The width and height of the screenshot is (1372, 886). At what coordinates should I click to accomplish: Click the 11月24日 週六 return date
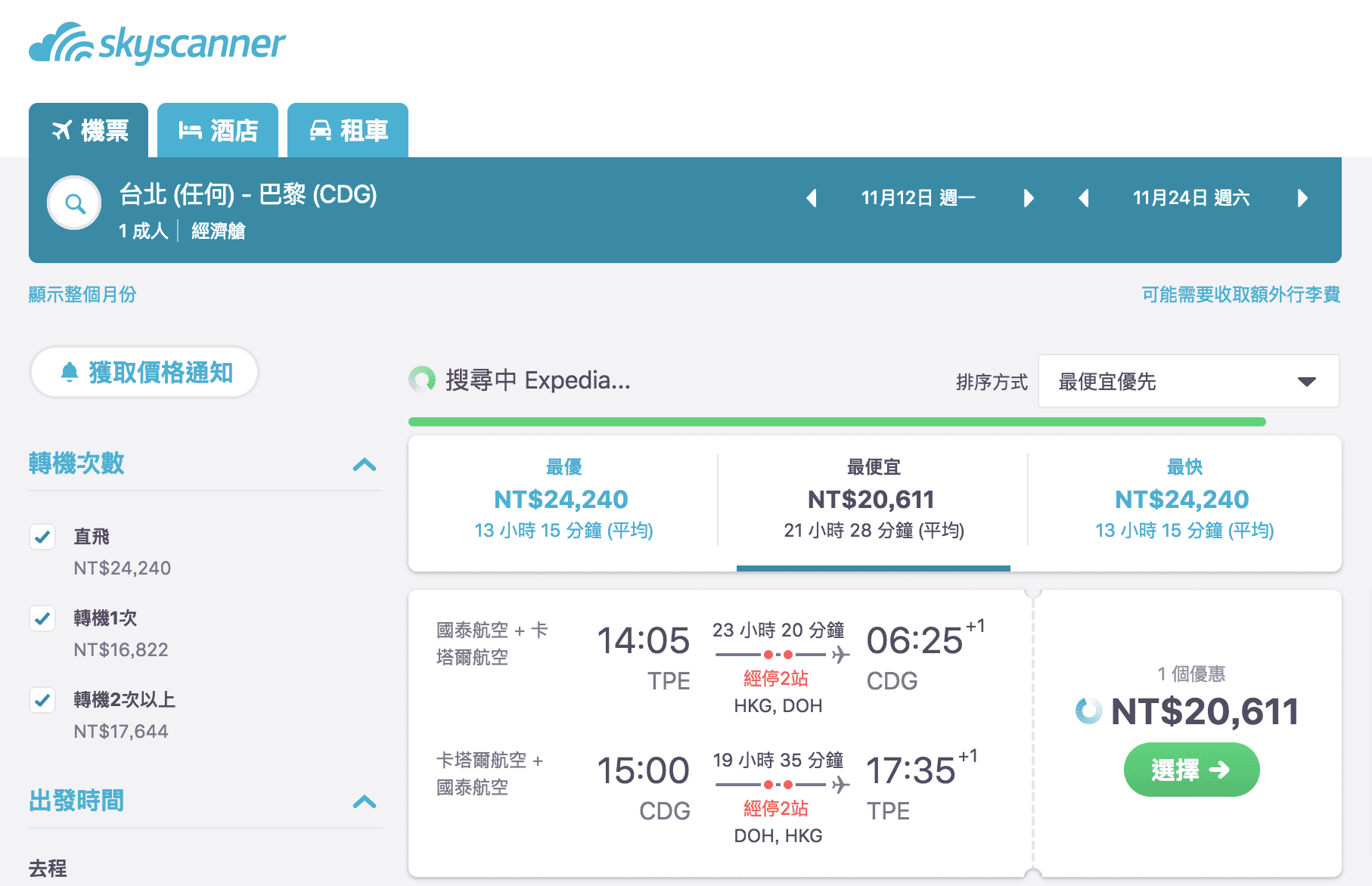(1191, 198)
